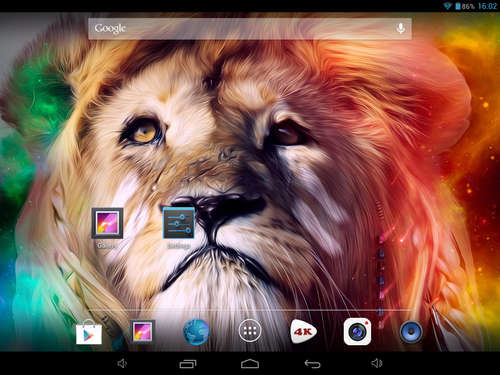Open the Gallery app in the dock
This screenshot has width=500, height=375.
142,332
